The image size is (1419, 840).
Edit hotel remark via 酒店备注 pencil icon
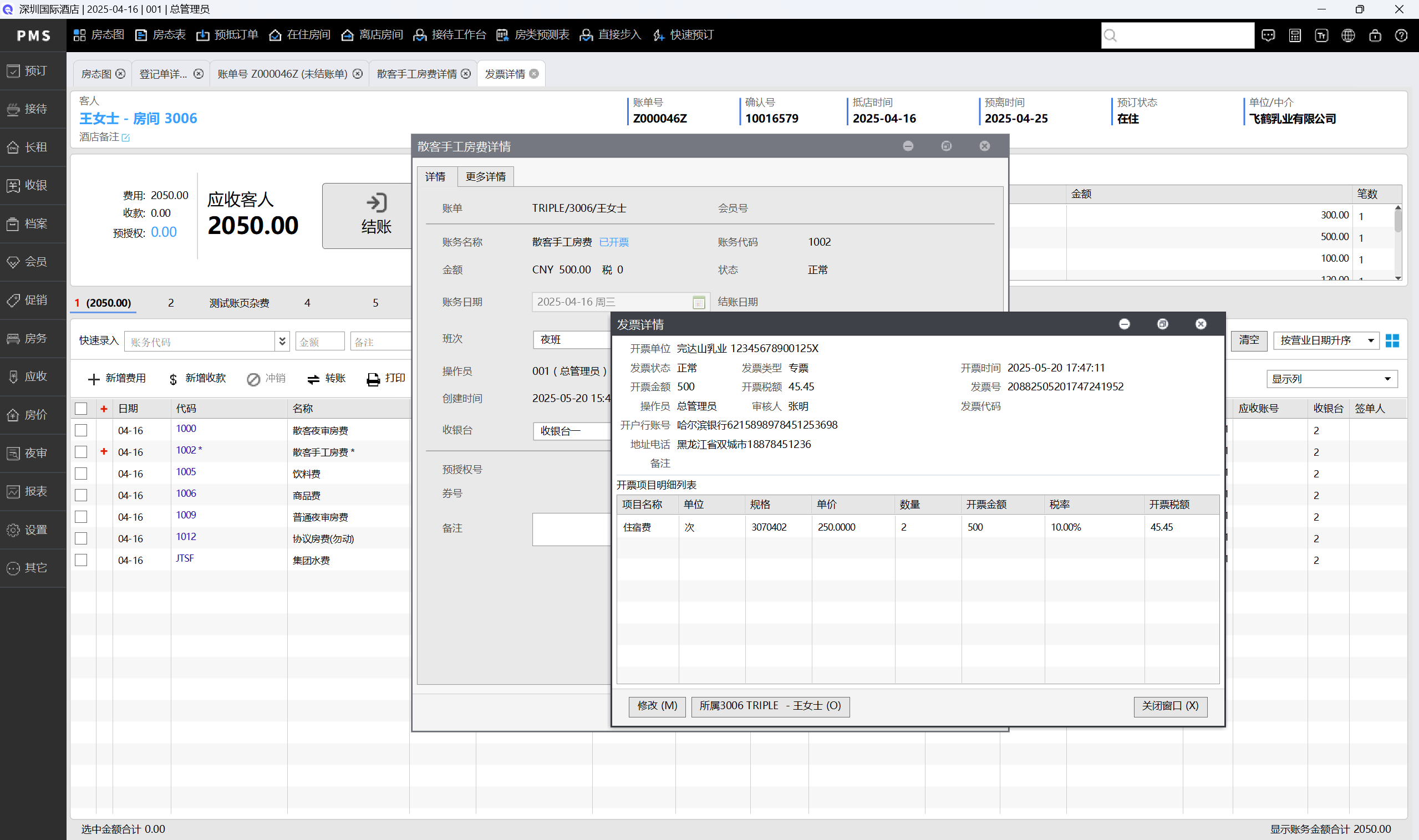pyautogui.click(x=126, y=138)
